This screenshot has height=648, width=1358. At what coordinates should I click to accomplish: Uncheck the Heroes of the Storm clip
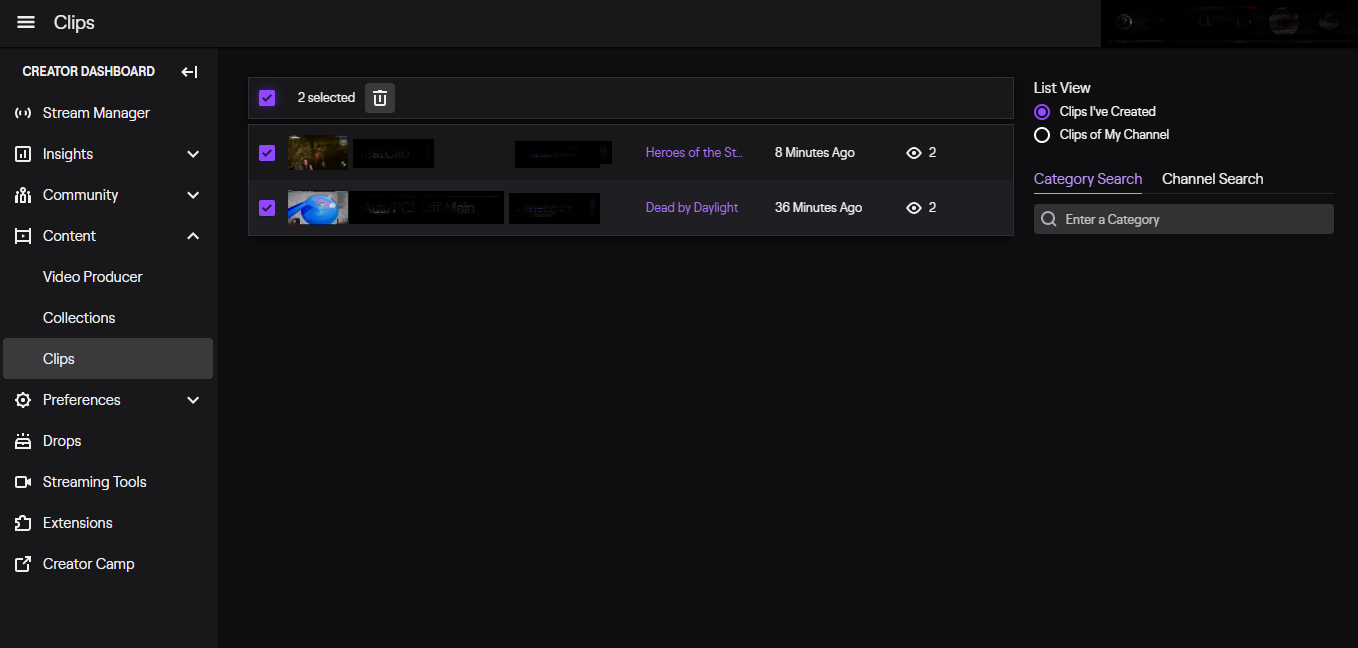coord(267,153)
